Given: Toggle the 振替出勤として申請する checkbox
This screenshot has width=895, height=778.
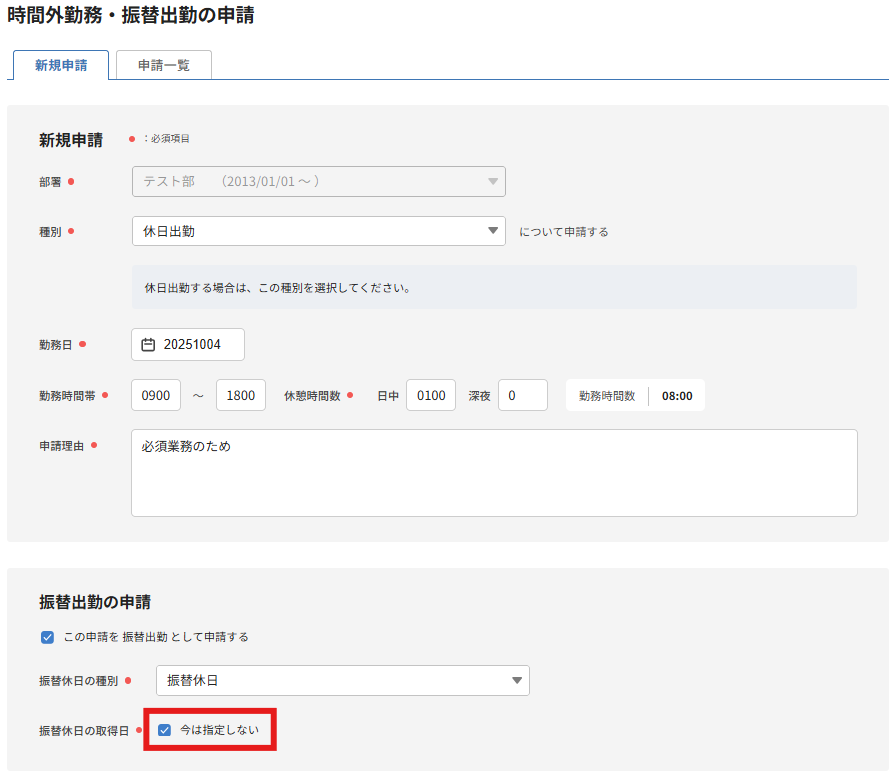Looking at the screenshot, I should coord(48,637).
